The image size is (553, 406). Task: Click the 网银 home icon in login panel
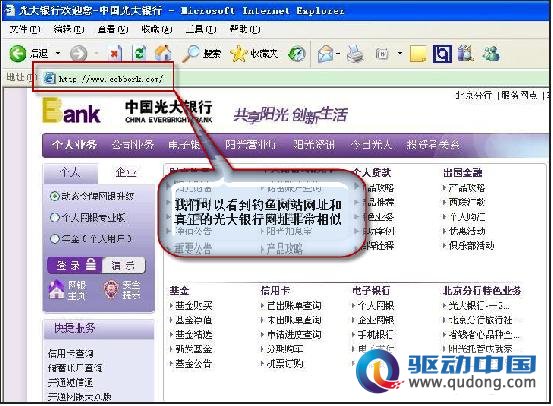click(x=56, y=290)
